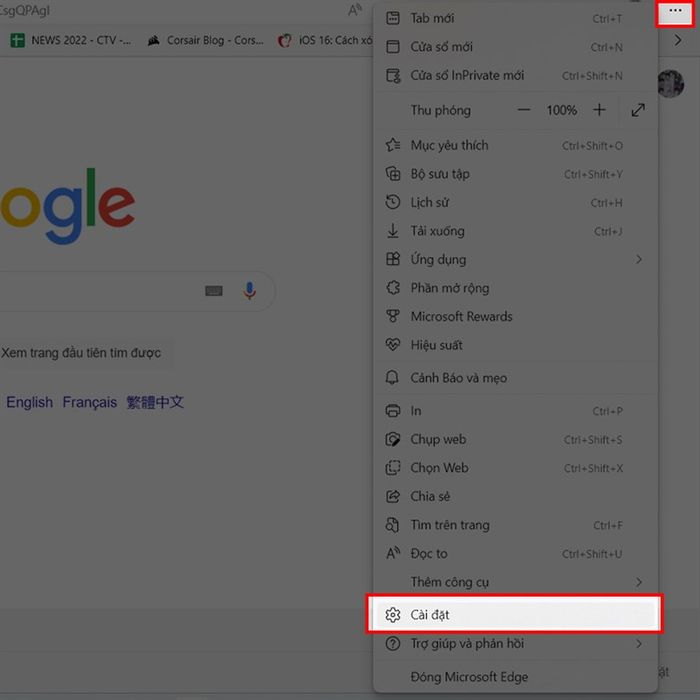This screenshot has height=700, width=700.
Task: Open the 繁體中文 language link
Action: [155, 402]
